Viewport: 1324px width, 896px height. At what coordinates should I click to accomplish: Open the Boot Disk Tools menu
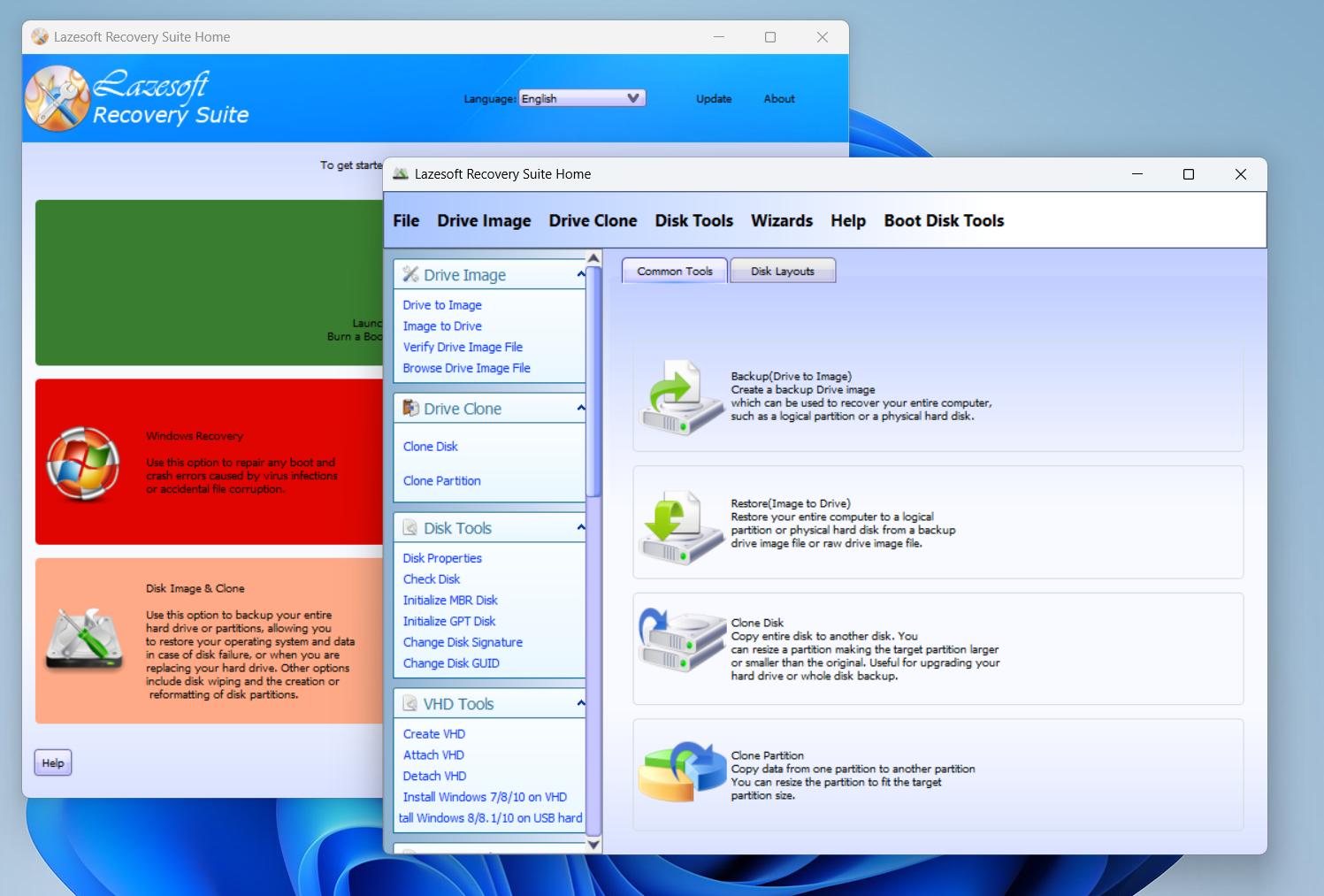943,221
